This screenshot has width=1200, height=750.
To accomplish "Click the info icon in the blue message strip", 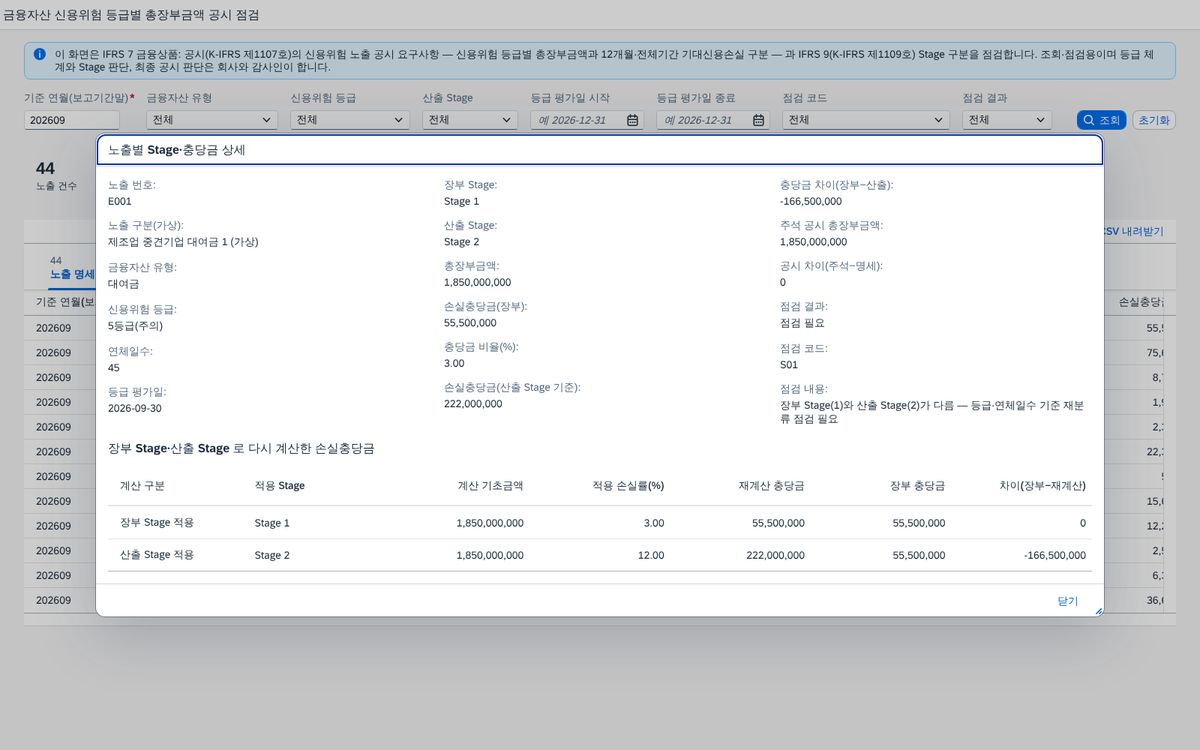I will coord(39,54).
